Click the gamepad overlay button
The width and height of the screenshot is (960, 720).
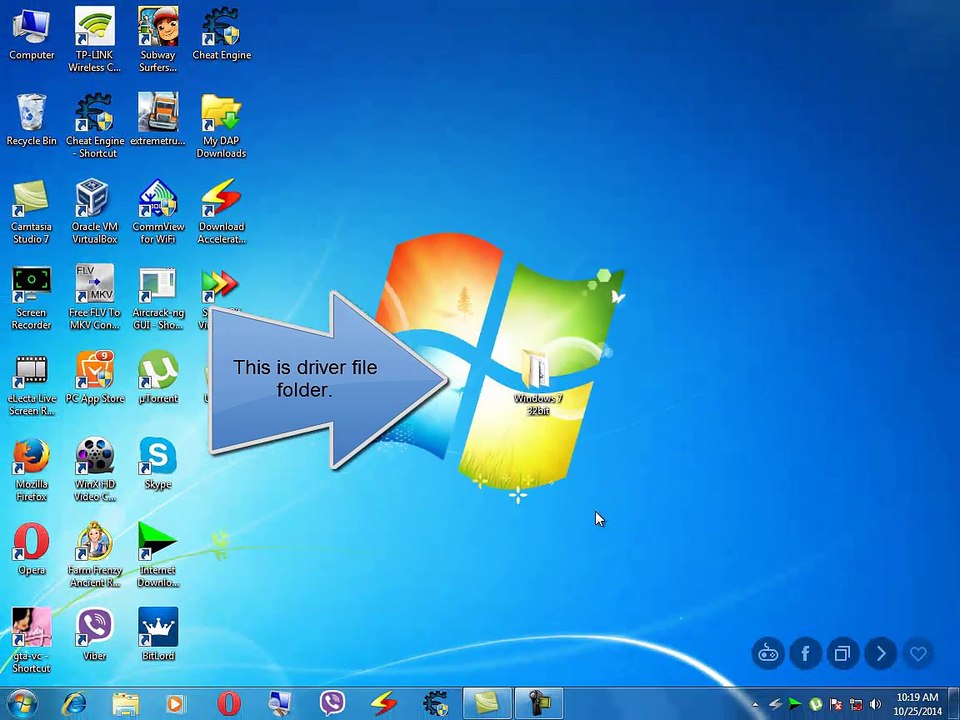768,653
